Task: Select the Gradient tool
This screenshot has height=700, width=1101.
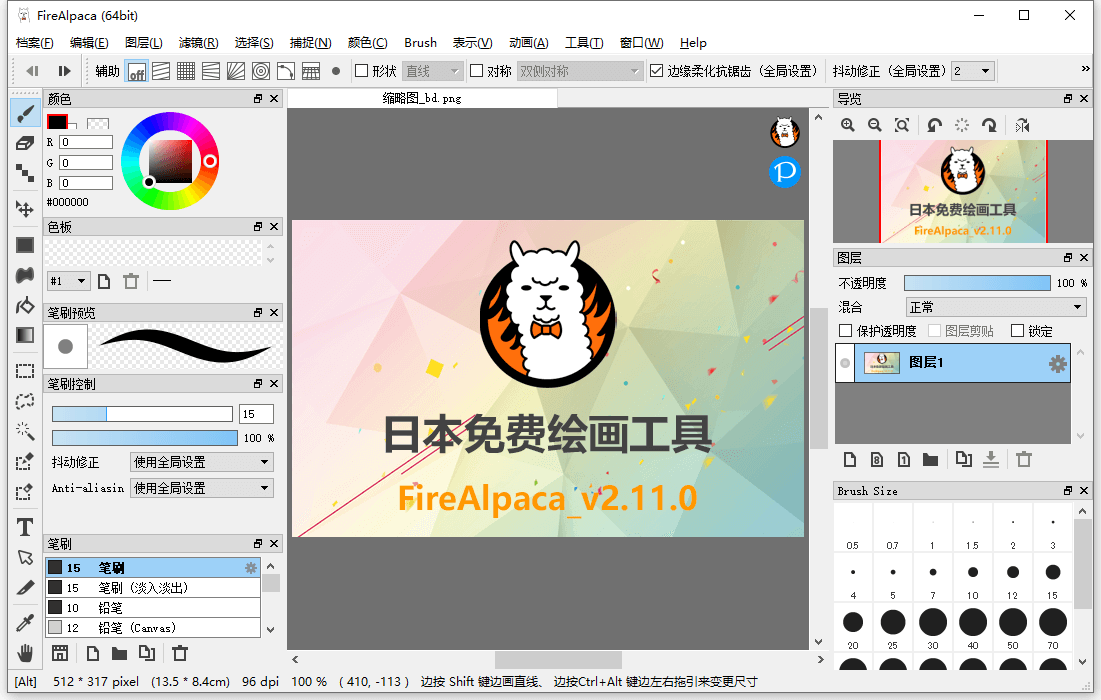Action: click(x=25, y=336)
